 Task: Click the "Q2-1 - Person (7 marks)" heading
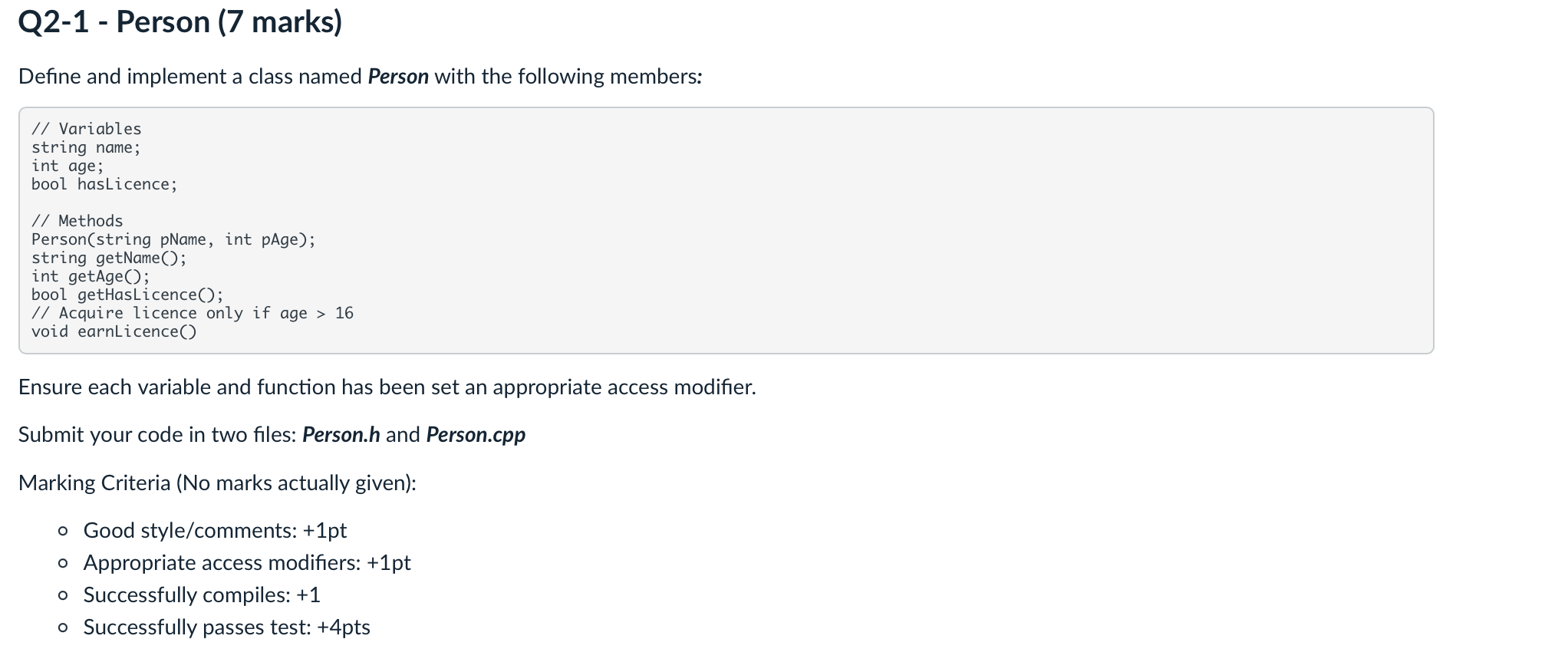180,21
